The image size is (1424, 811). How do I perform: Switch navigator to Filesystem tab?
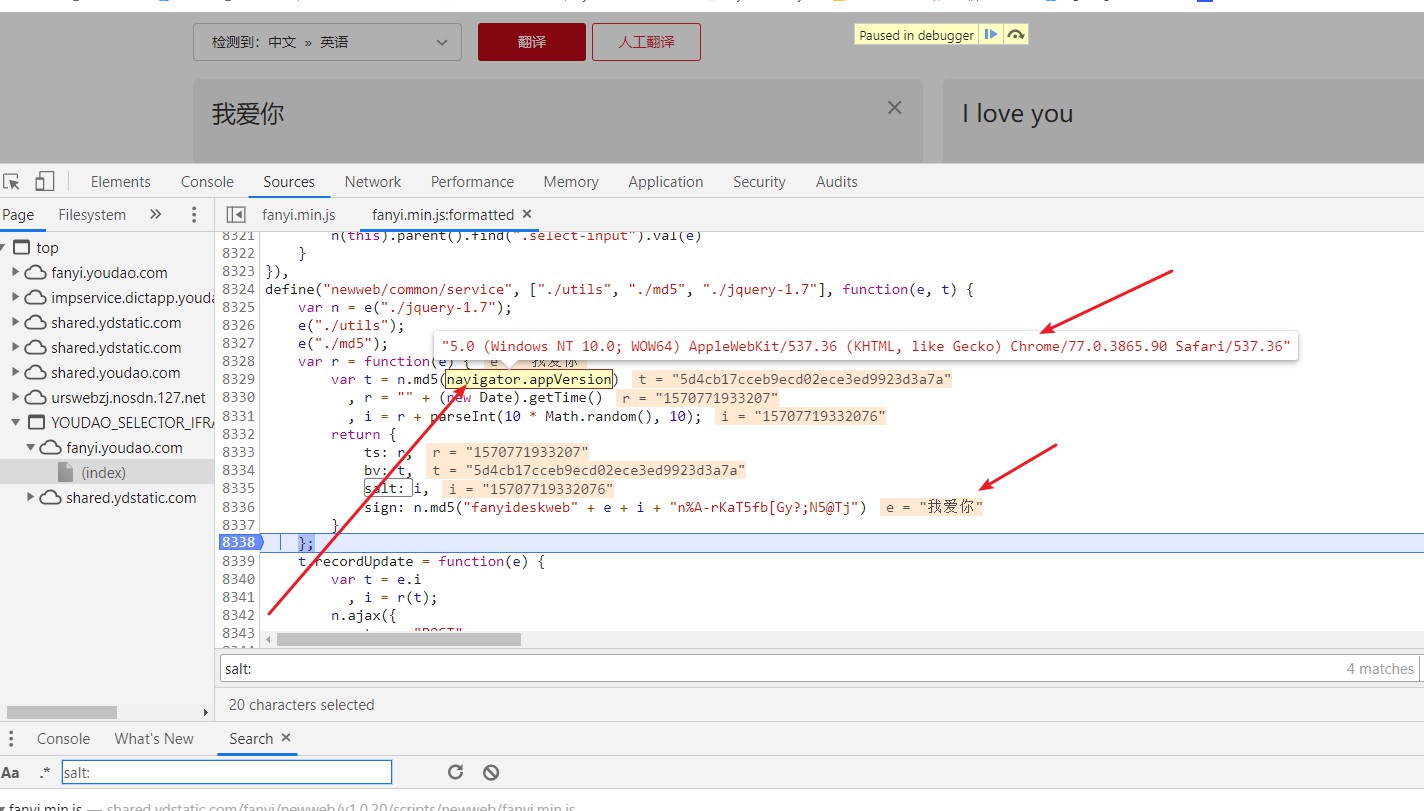[92, 215]
